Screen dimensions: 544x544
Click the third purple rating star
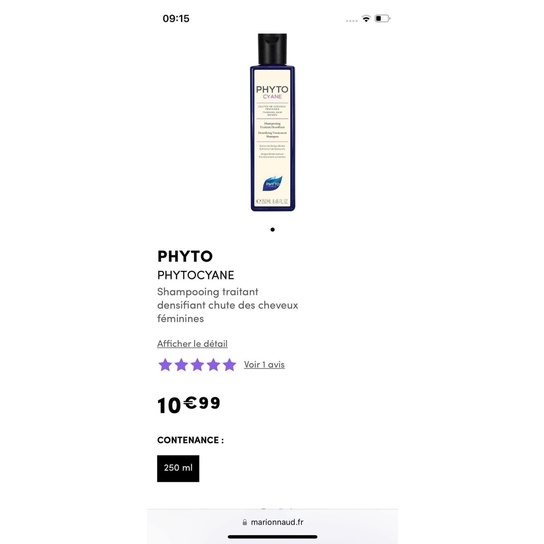click(x=197, y=365)
